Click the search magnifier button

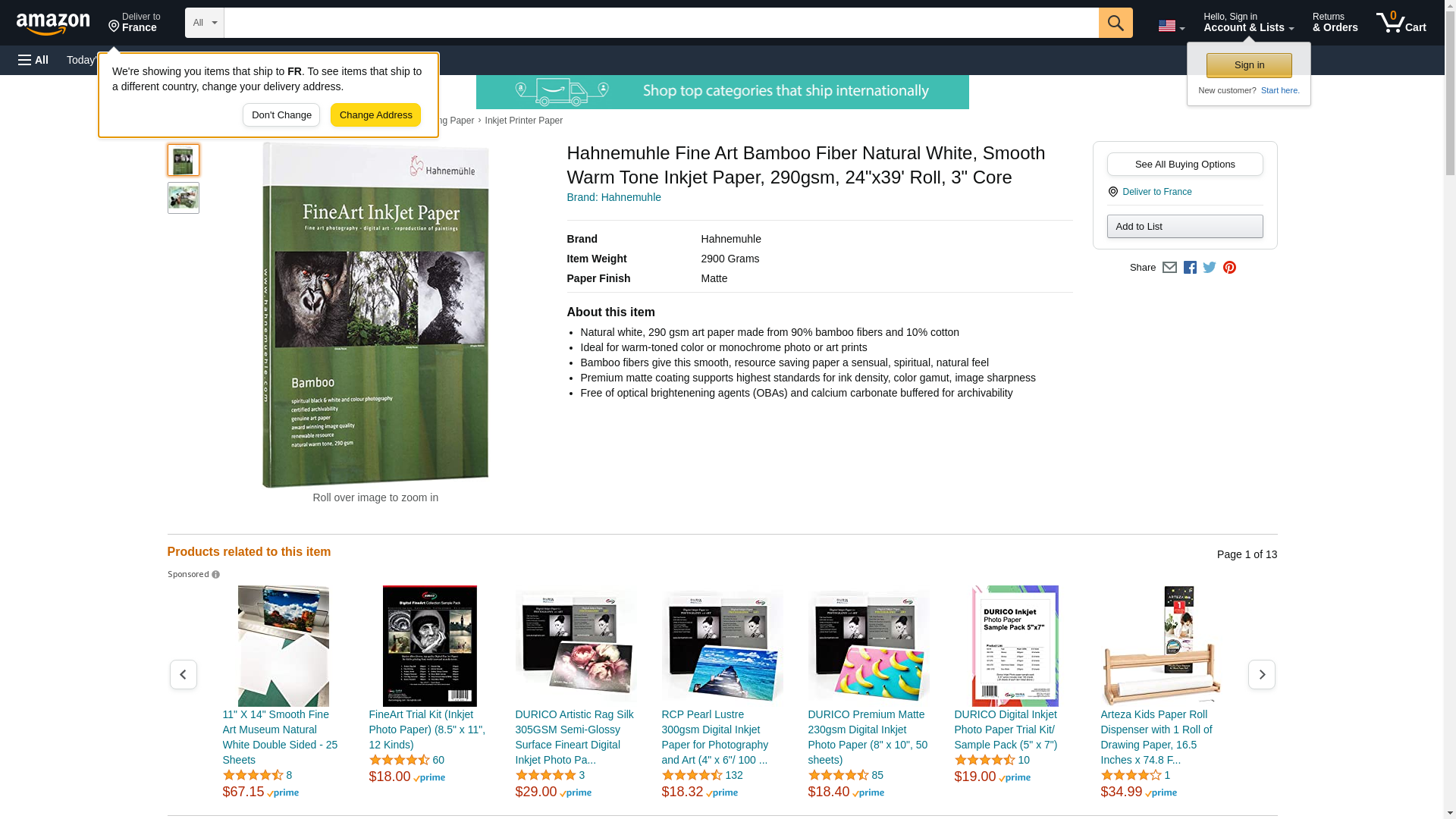(1116, 23)
